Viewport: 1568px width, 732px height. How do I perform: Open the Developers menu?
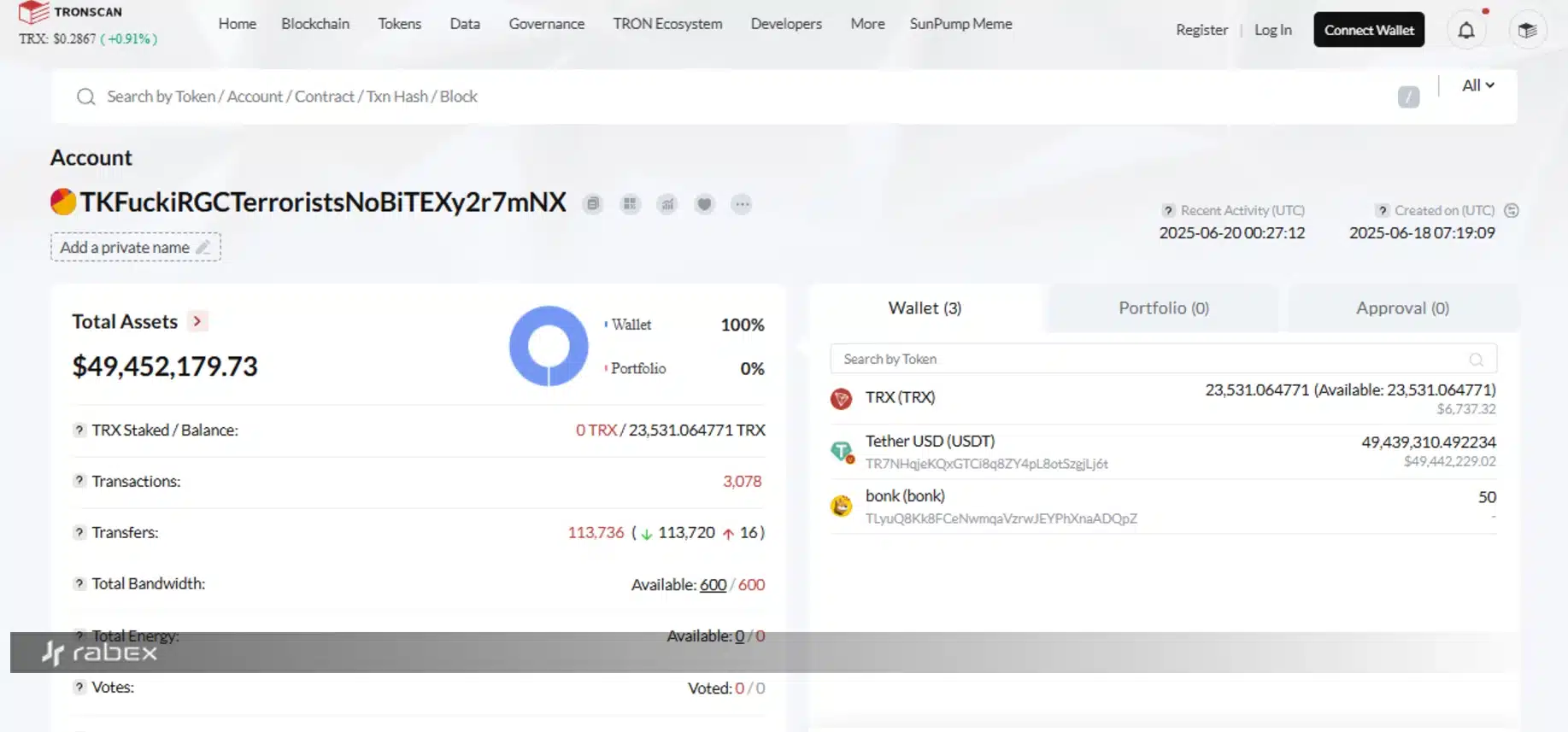[x=786, y=24]
